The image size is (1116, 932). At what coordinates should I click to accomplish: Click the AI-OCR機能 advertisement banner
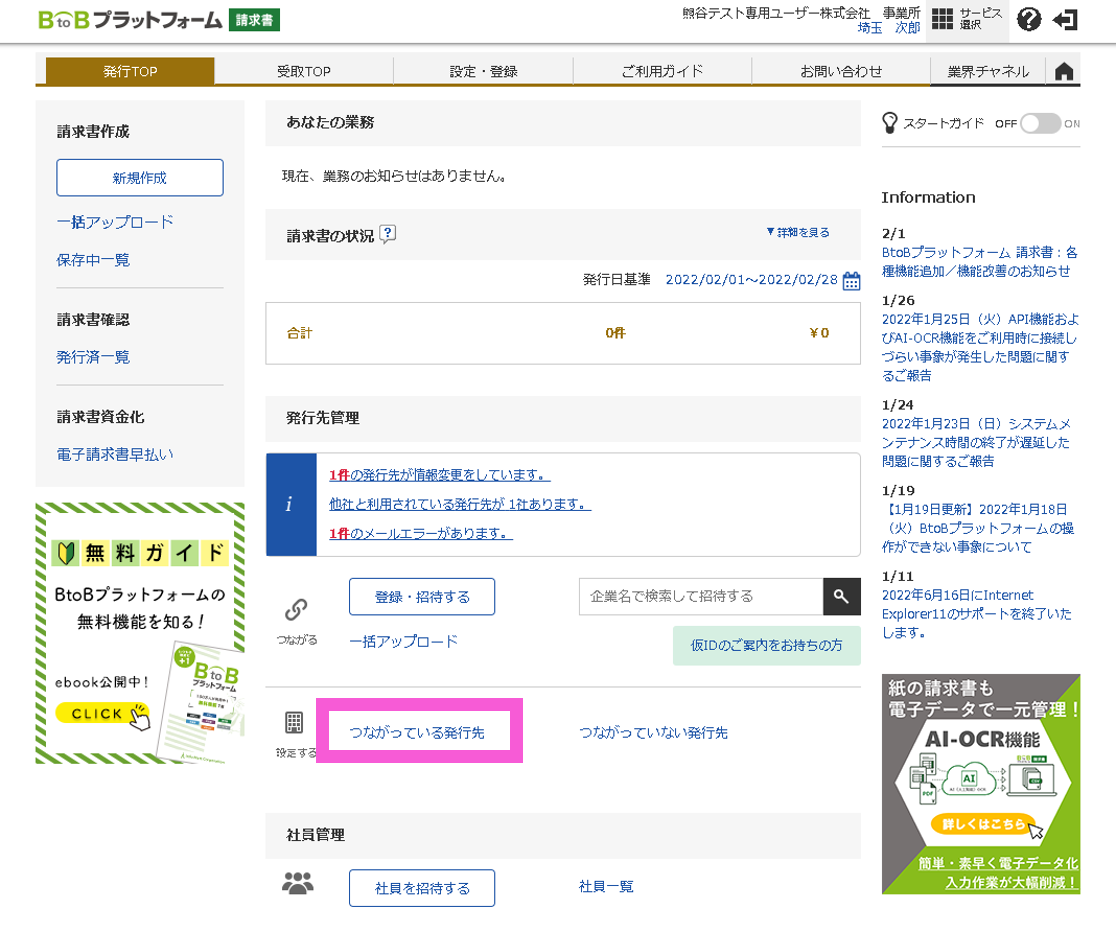click(981, 784)
